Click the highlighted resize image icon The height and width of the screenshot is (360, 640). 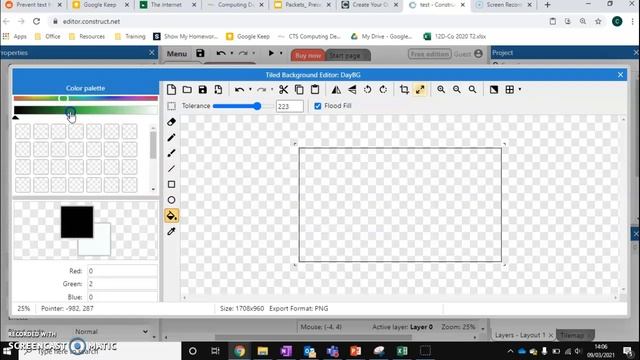tap(420, 89)
